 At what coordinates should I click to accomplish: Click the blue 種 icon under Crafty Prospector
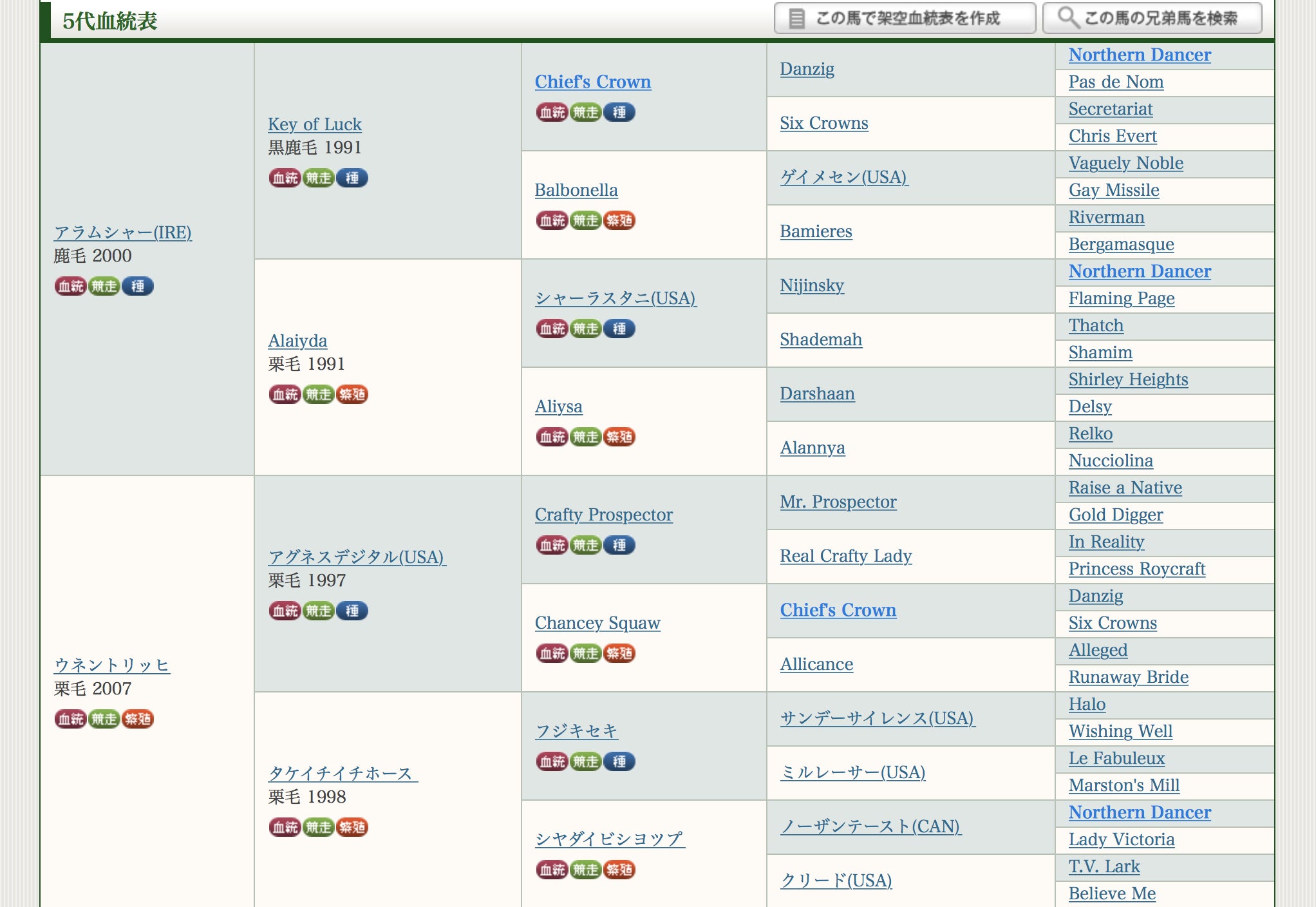[619, 545]
